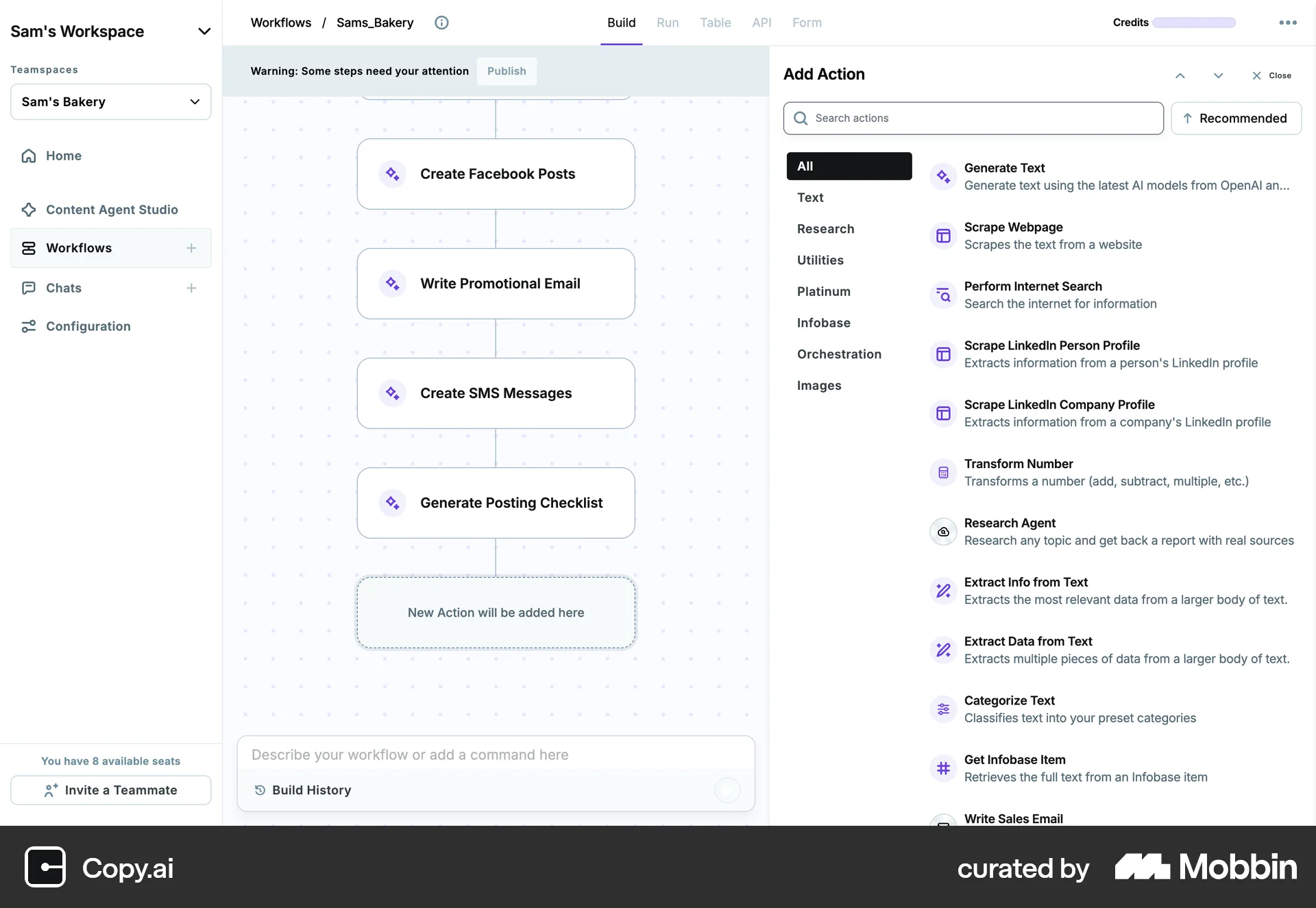Click the Workflows icon in sidebar

[28, 248]
